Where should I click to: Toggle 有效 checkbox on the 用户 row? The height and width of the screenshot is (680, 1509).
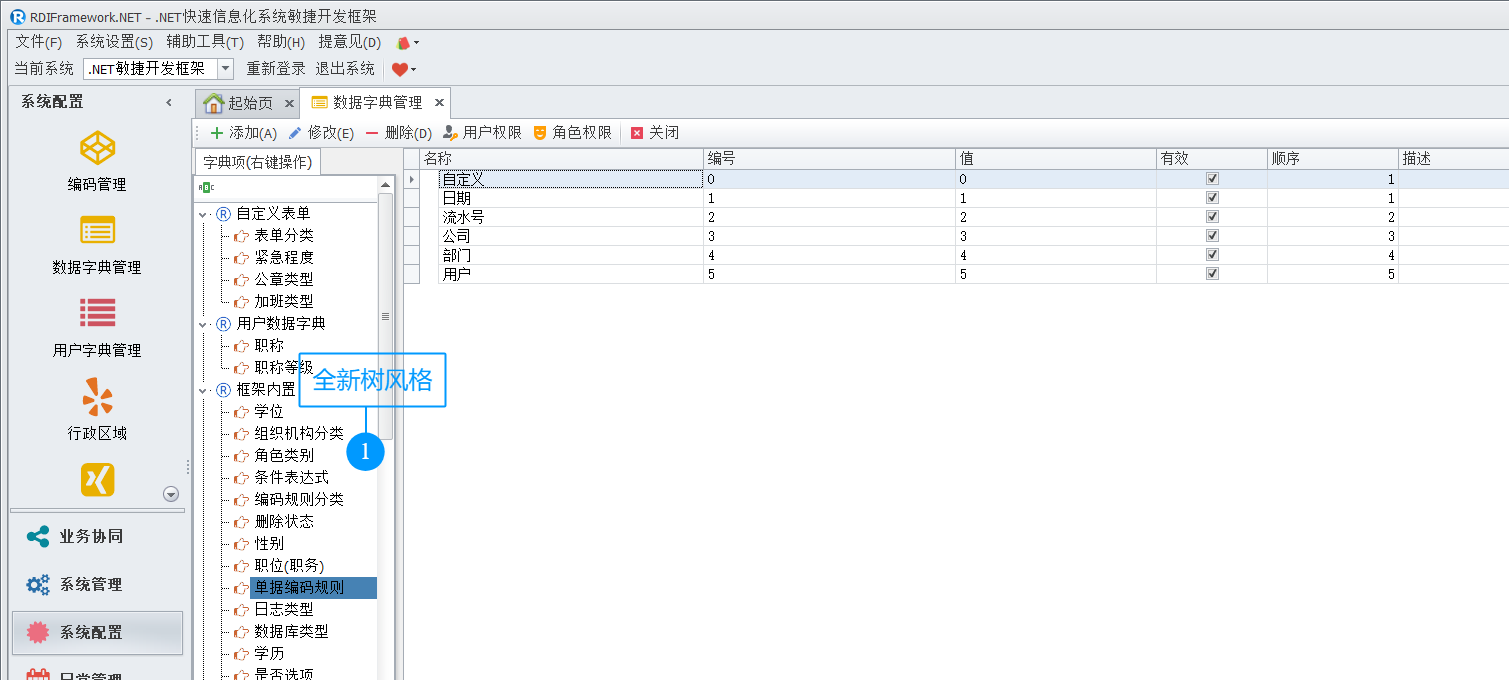[1212, 274]
